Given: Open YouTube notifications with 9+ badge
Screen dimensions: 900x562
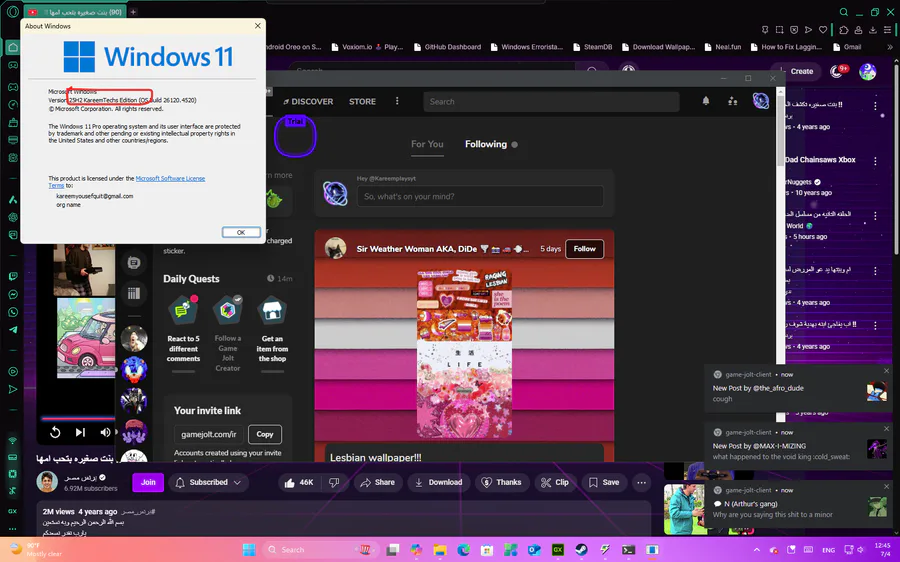Looking at the screenshot, I should (x=839, y=71).
